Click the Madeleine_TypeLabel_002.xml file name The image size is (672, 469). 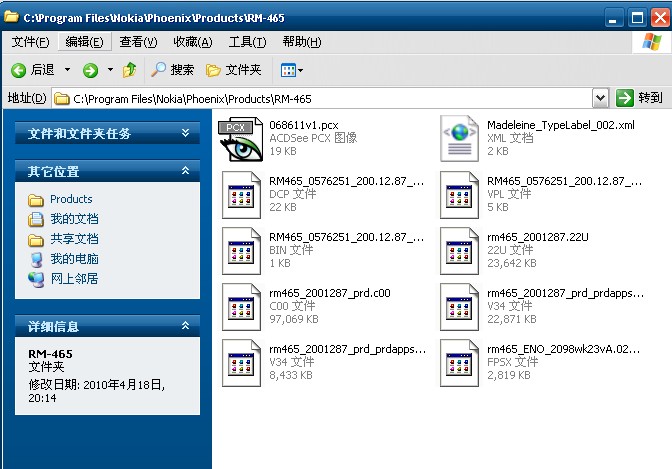(561, 125)
